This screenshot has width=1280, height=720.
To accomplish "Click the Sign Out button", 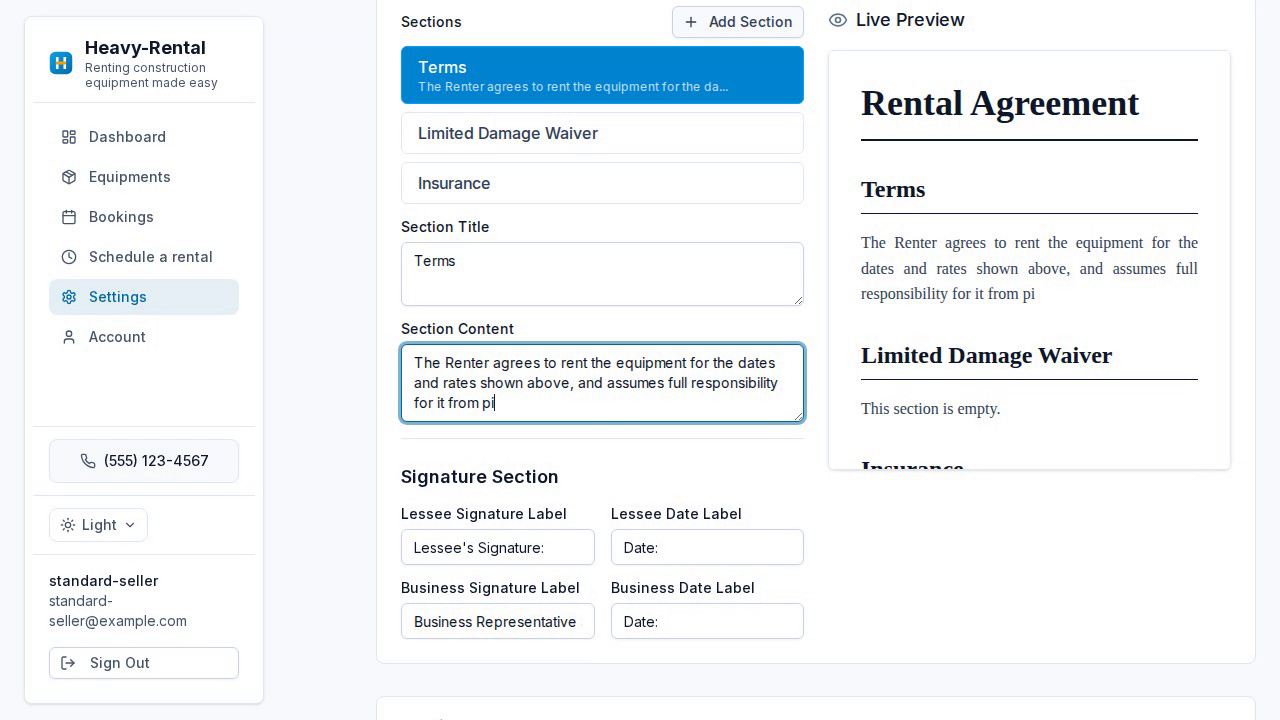I will [144, 663].
